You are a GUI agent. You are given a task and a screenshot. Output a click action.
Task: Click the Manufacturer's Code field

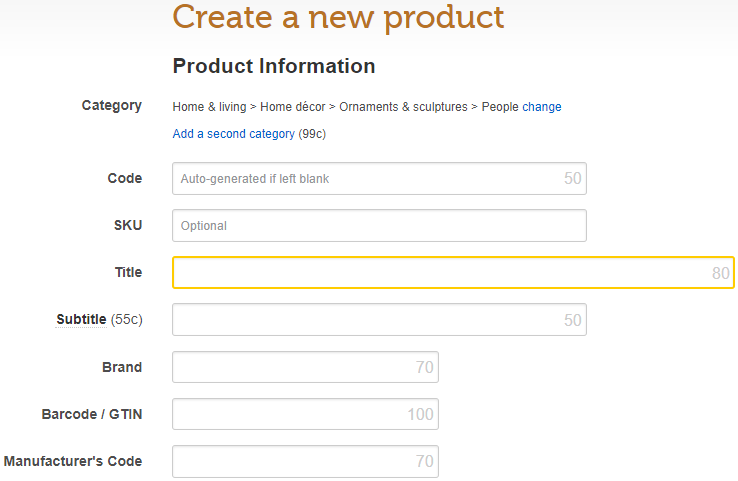tap(305, 461)
